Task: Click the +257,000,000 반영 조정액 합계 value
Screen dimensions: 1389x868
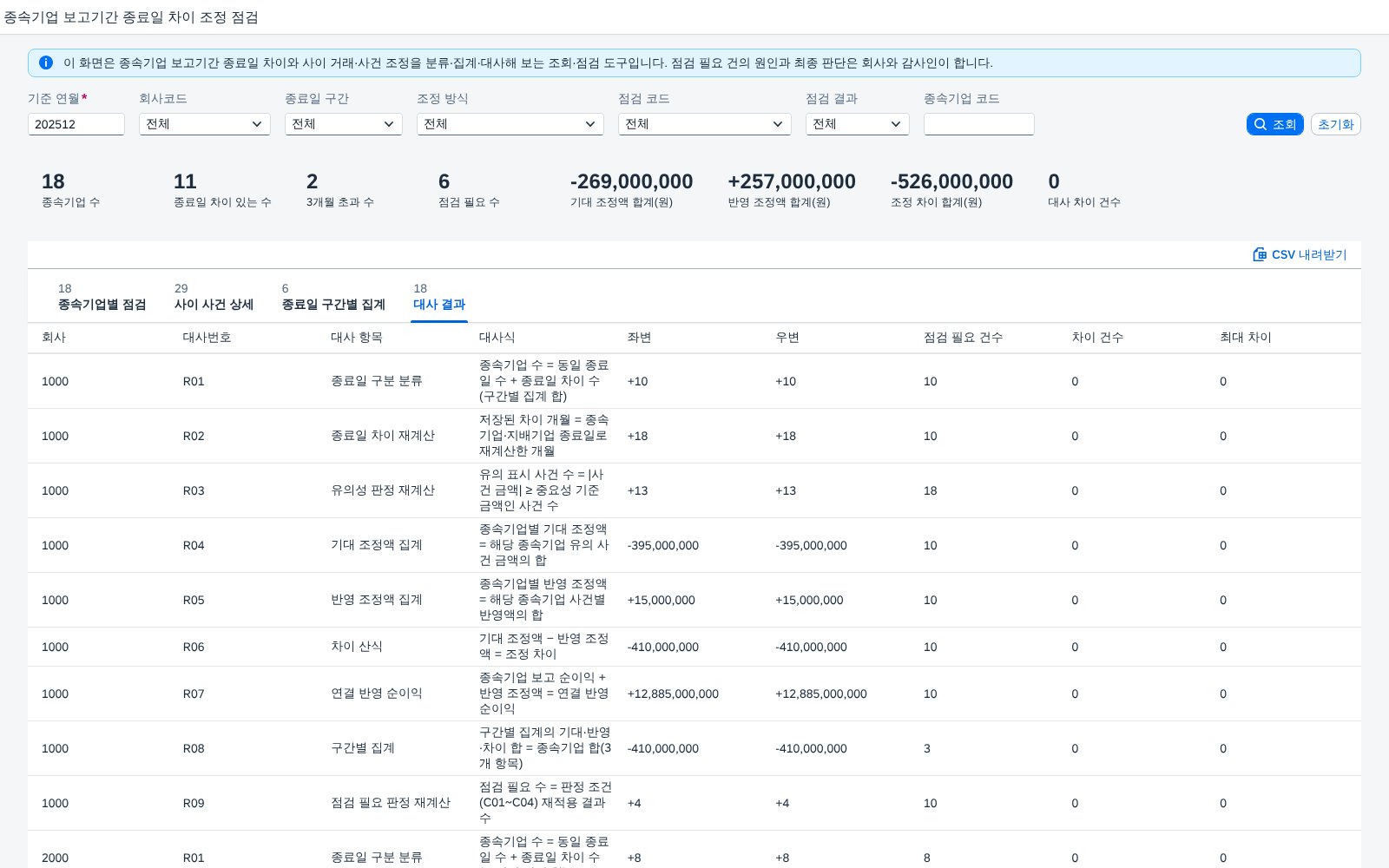Action: point(792,181)
